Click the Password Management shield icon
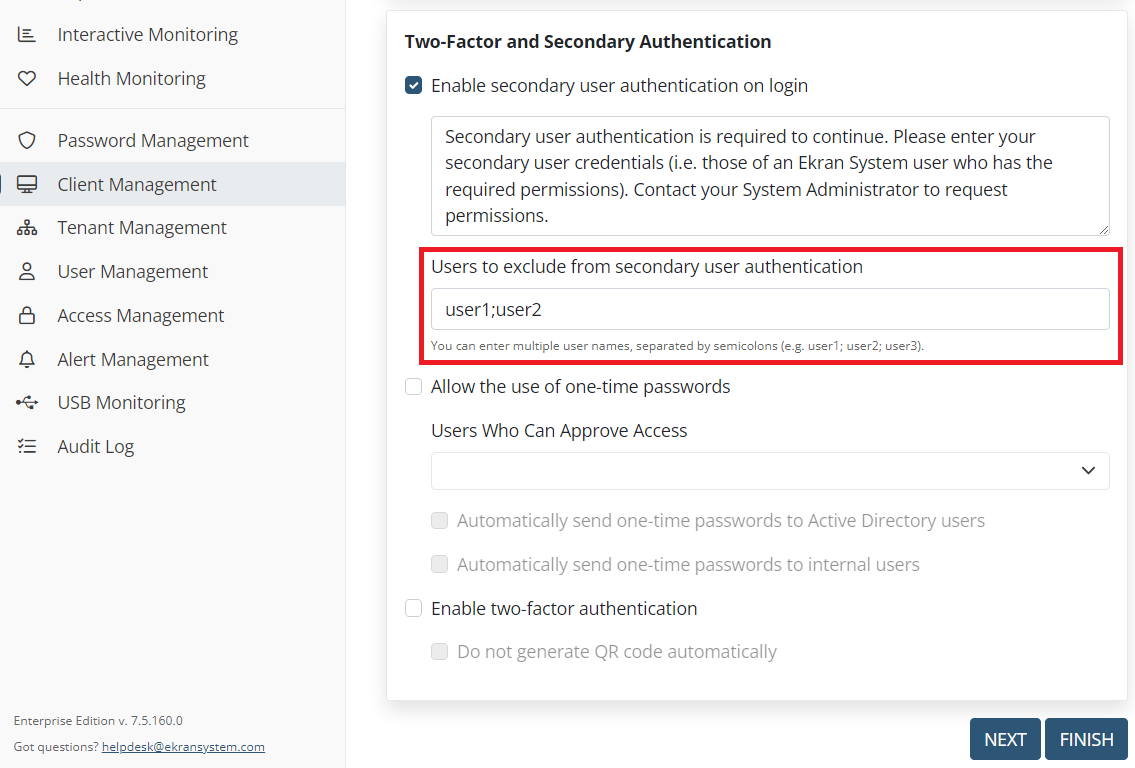Viewport: 1135px width, 768px height. [x=27, y=141]
